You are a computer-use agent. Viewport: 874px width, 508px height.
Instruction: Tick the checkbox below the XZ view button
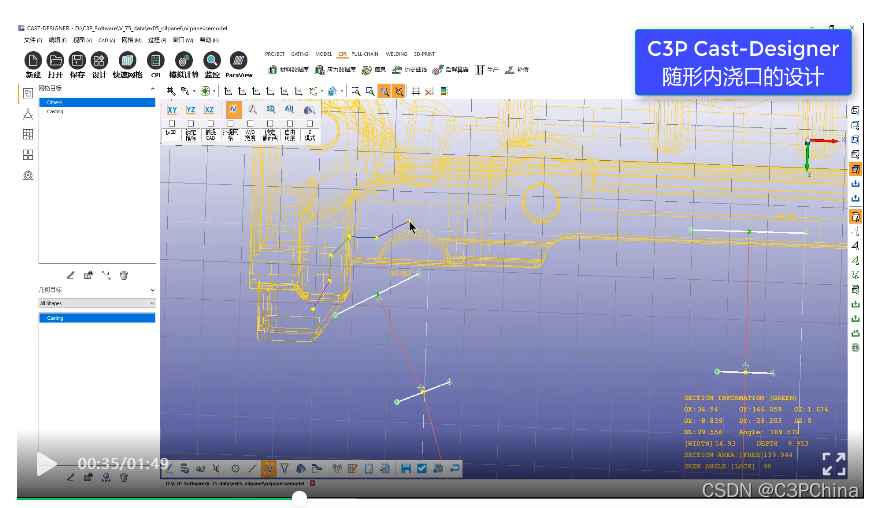click(211, 123)
